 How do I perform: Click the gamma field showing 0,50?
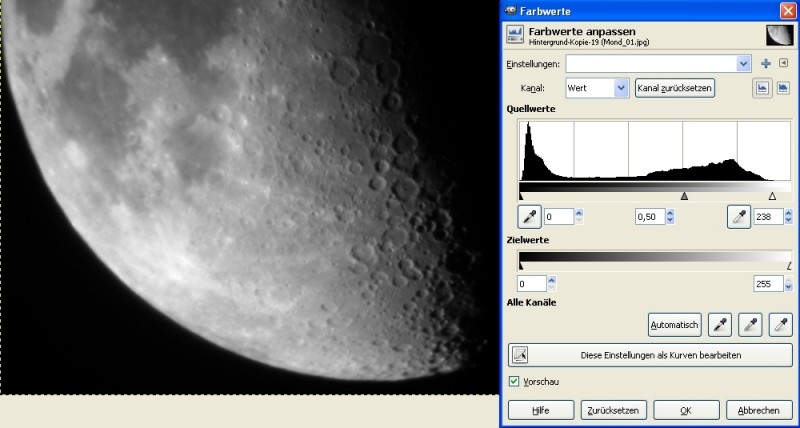(x=650, y=216)
